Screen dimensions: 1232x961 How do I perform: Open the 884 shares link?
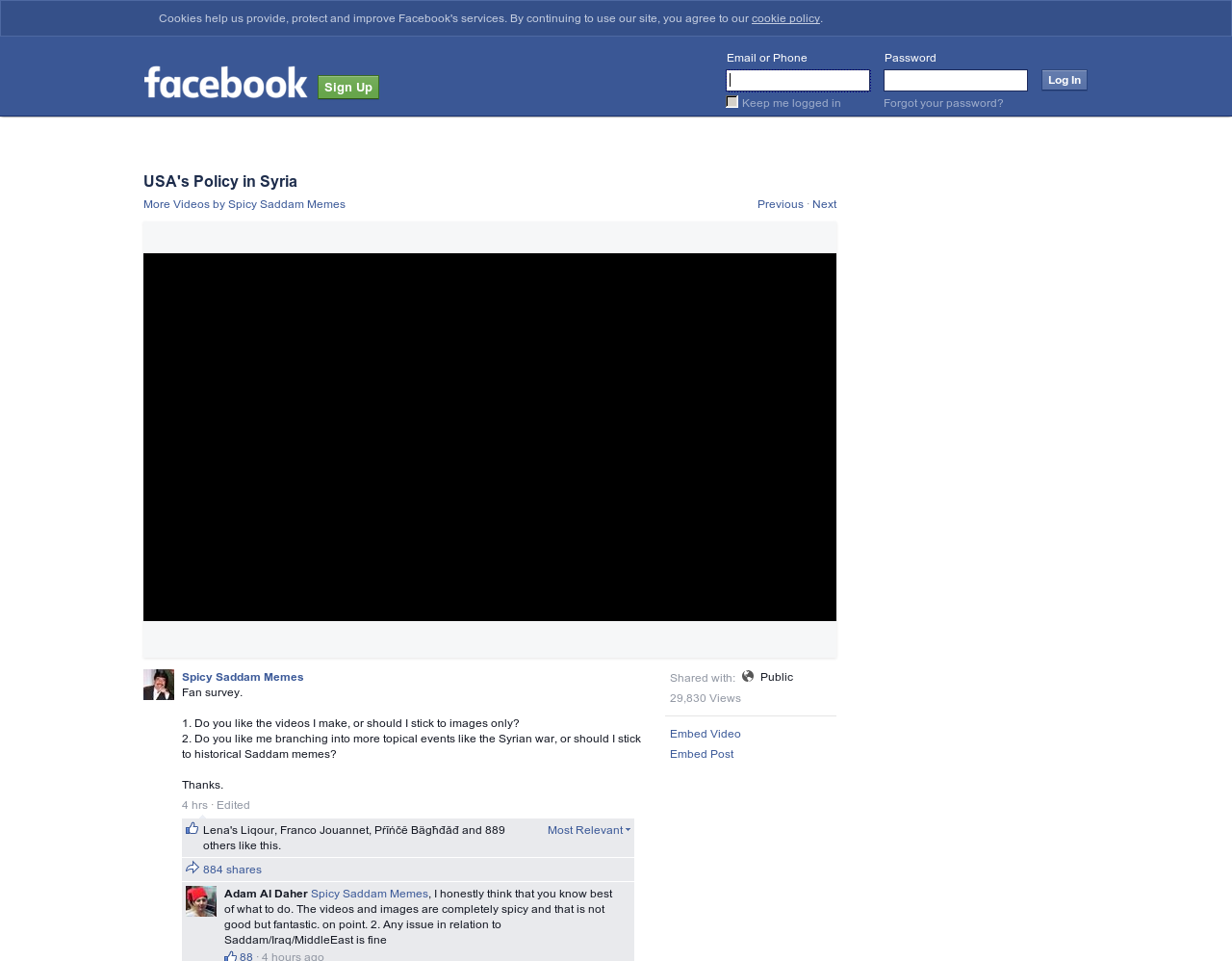point(232,870)
